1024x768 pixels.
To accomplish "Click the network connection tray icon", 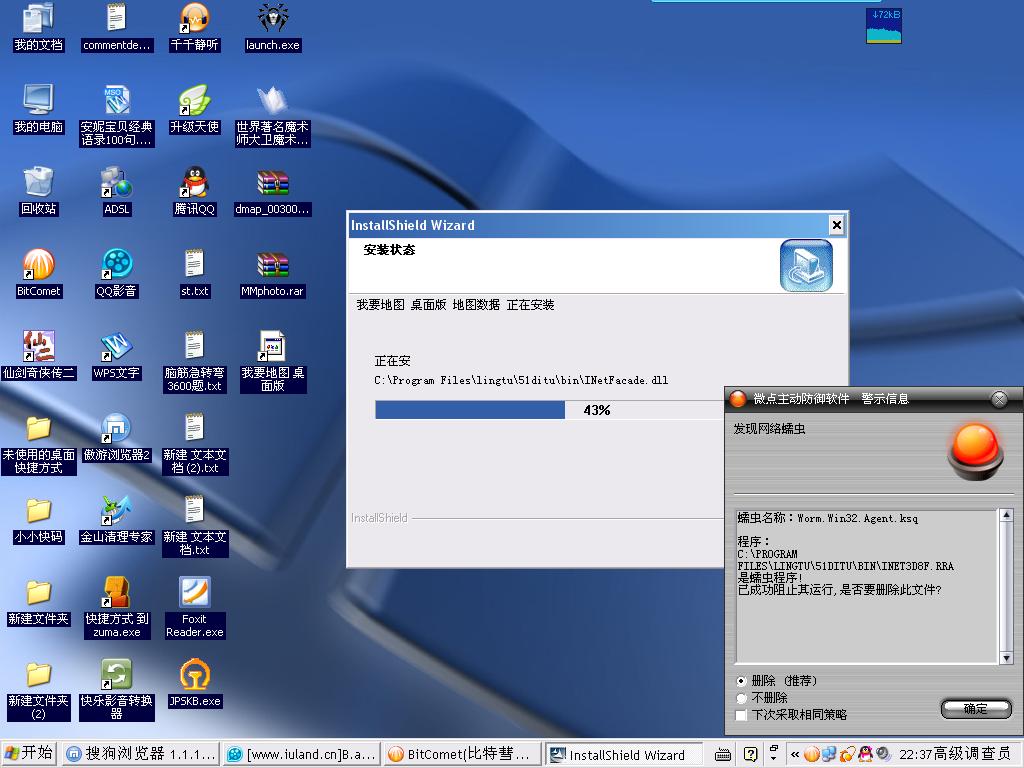I will click(829, 754).
